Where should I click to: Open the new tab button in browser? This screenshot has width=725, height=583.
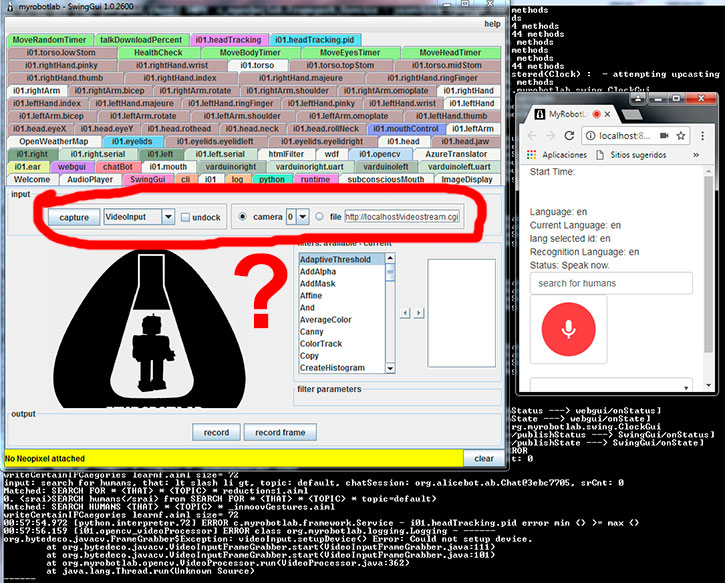(632, 114)
